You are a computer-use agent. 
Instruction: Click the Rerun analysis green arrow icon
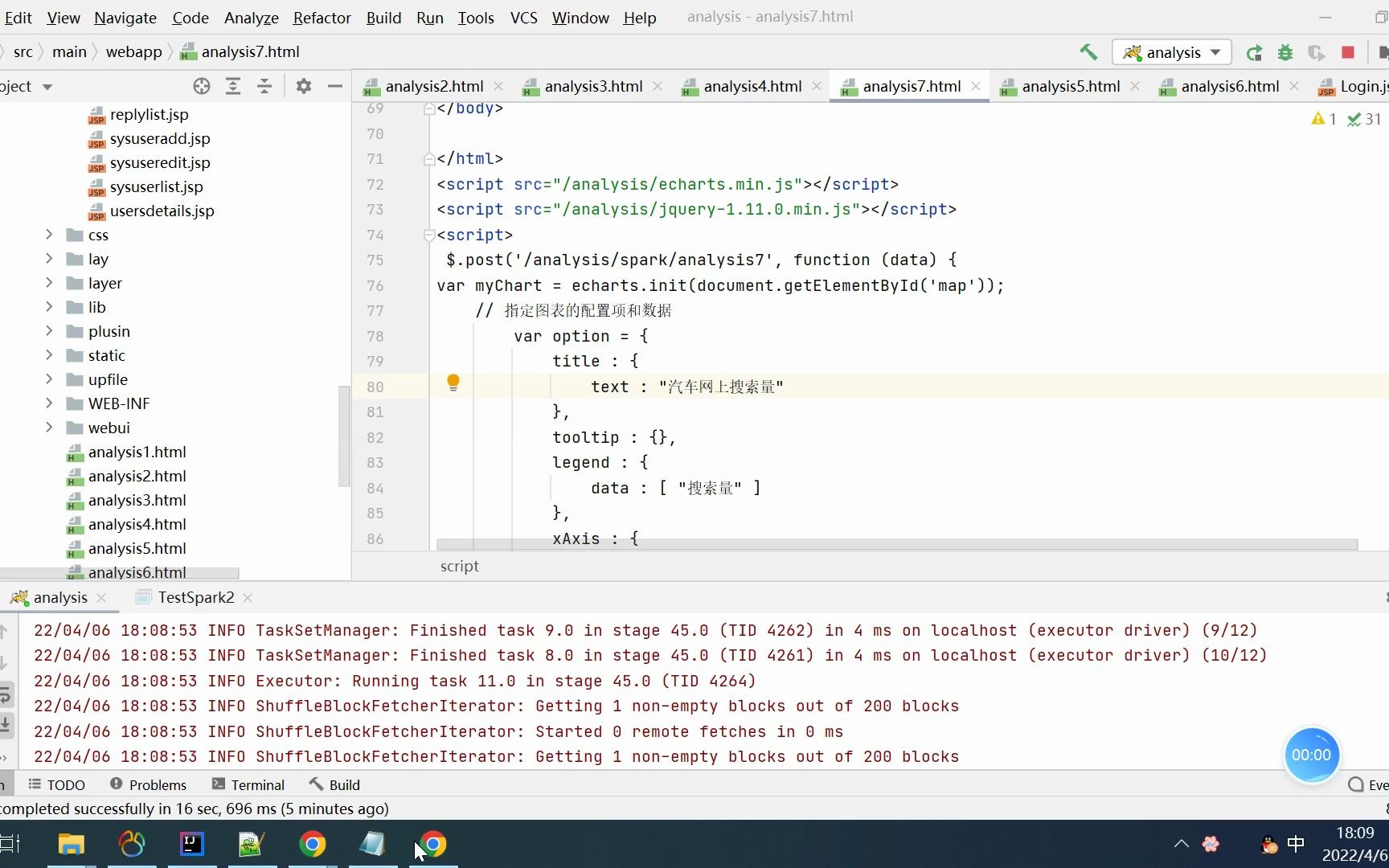[x=1254, y=53]
